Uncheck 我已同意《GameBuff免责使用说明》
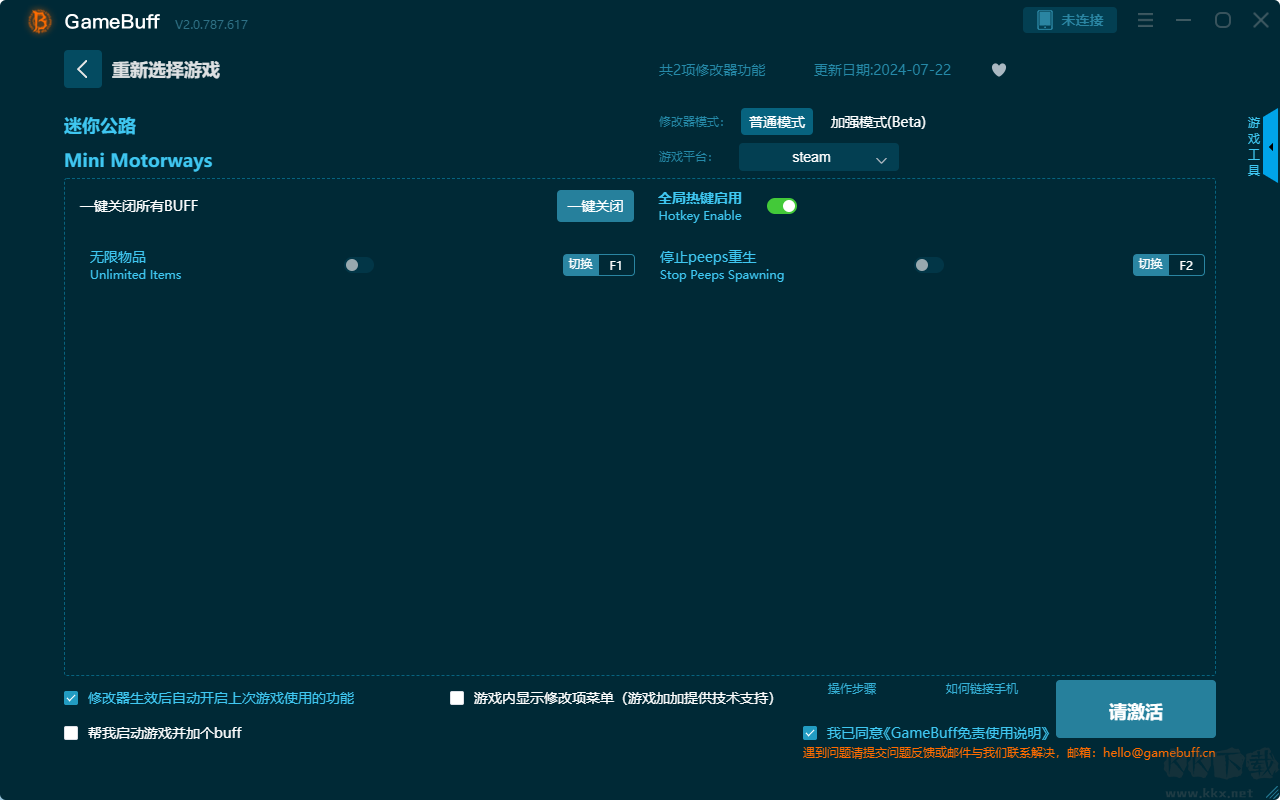This screenshot has width=1280, height=800. click(810, 733)
